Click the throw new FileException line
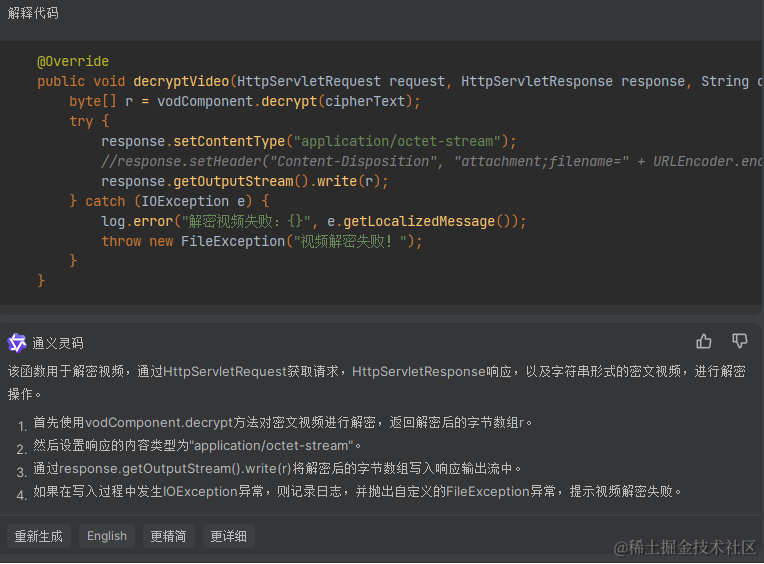This screenshot has width=764, height=564. (262, 241)
